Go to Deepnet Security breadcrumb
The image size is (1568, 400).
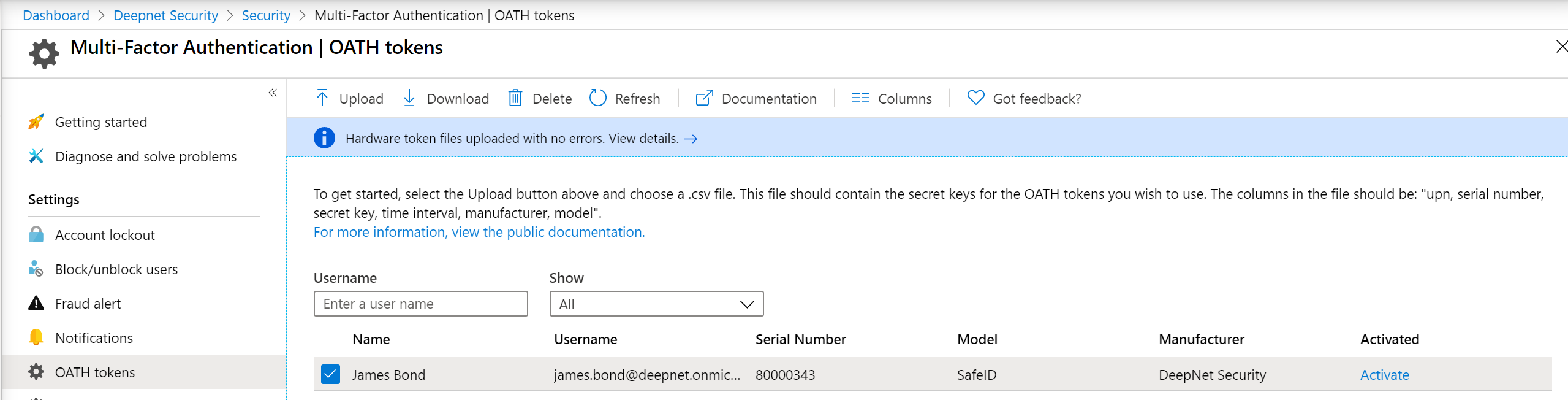[165, 15]
